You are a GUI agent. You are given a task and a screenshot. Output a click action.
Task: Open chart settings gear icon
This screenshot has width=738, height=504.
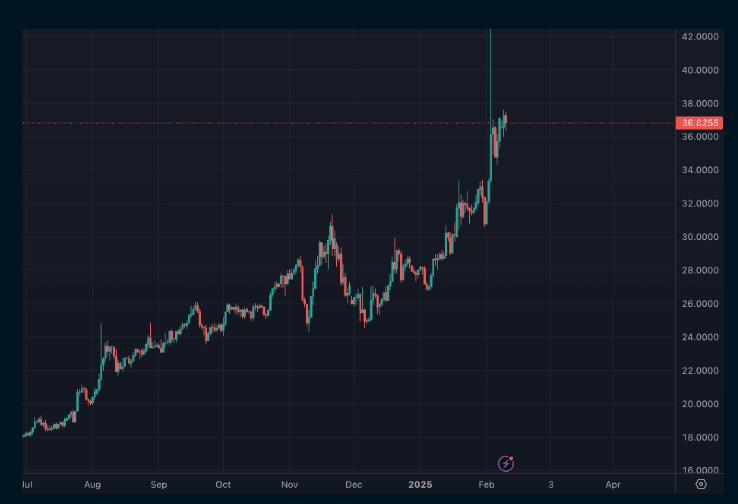coord(700,484)
